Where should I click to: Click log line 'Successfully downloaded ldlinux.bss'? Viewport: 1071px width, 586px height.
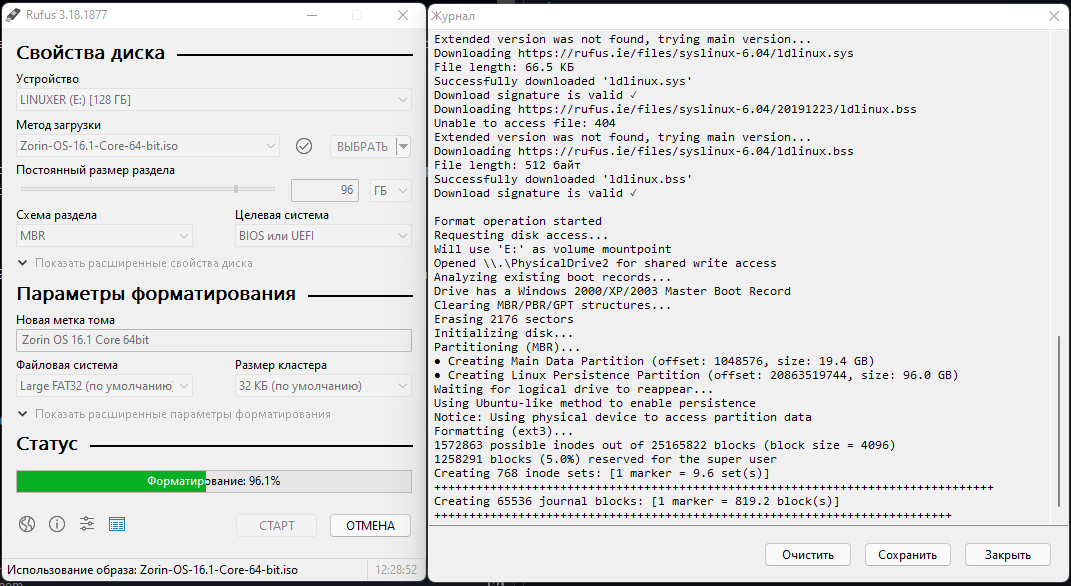coord(563,179)
